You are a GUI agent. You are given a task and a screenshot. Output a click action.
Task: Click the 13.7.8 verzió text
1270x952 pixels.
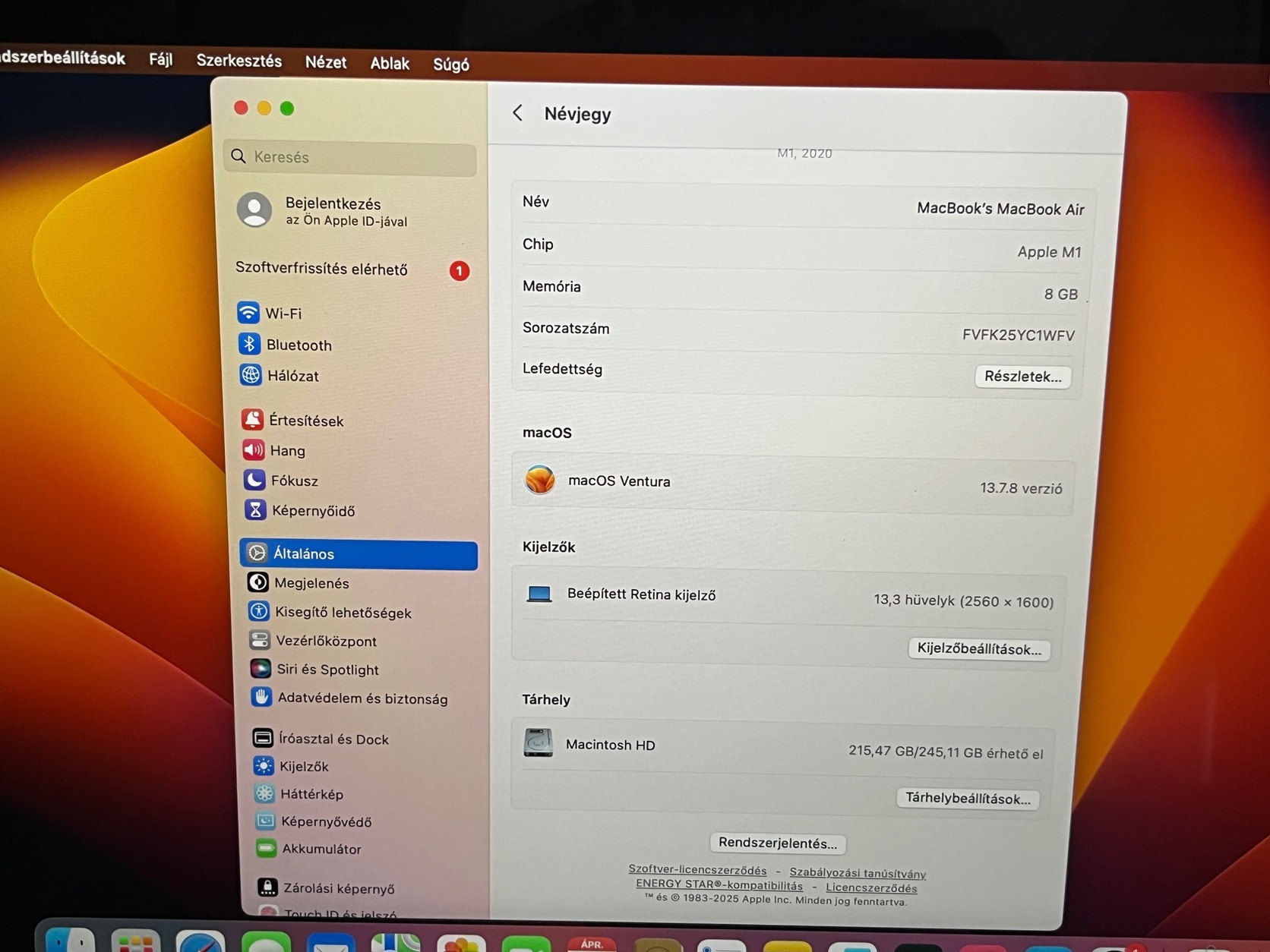(x=1021, y=488)
